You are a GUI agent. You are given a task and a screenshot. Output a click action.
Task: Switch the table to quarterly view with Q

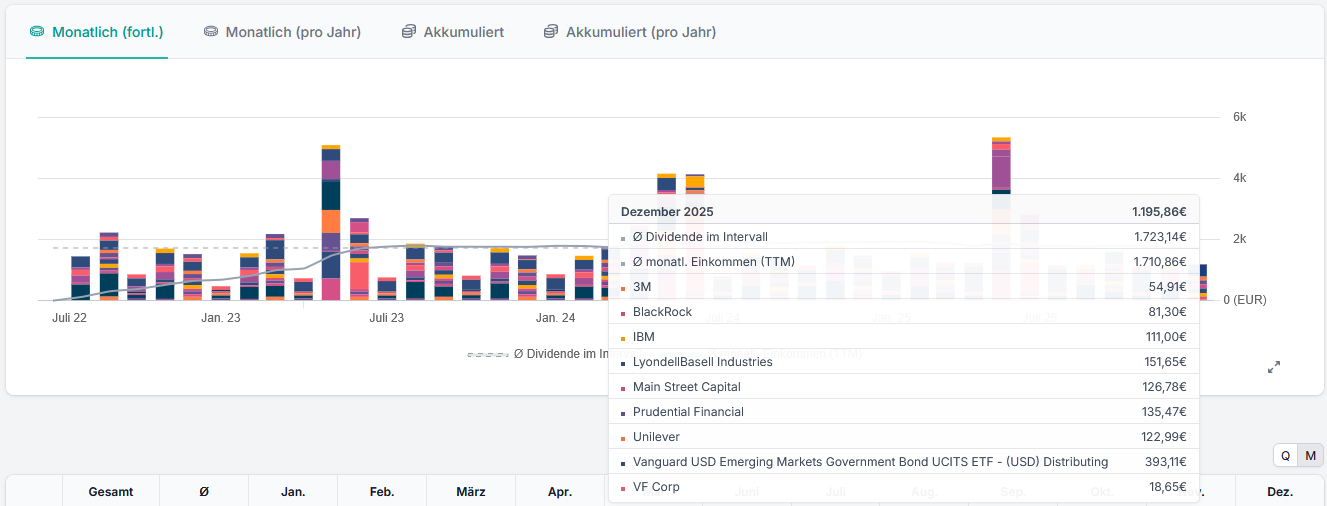click(x=1285, y=455)
